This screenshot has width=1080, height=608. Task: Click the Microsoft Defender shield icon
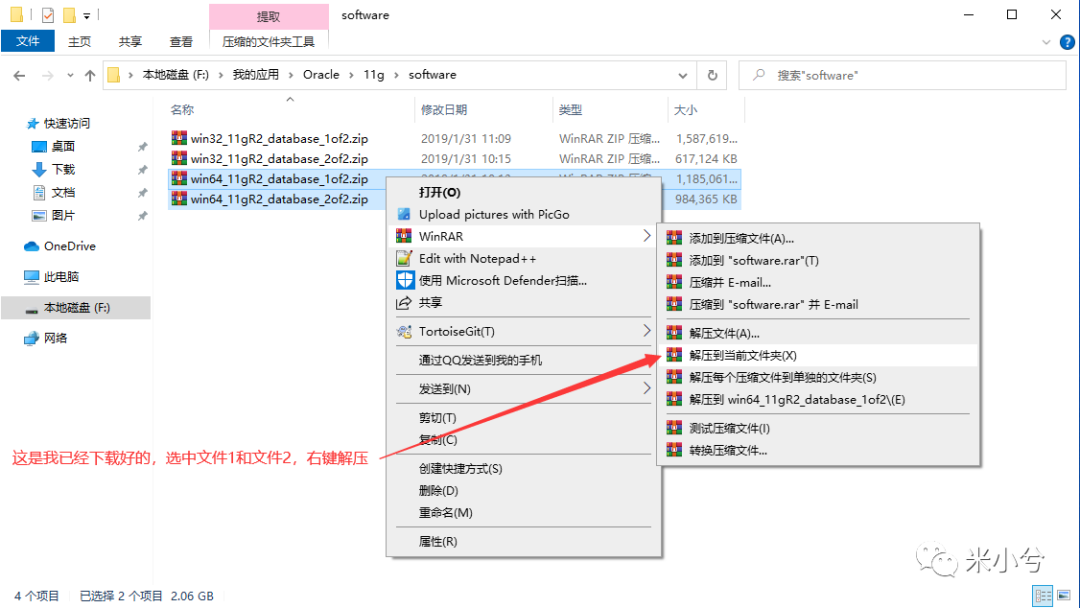pyautogui.click(x=404, y=280)
